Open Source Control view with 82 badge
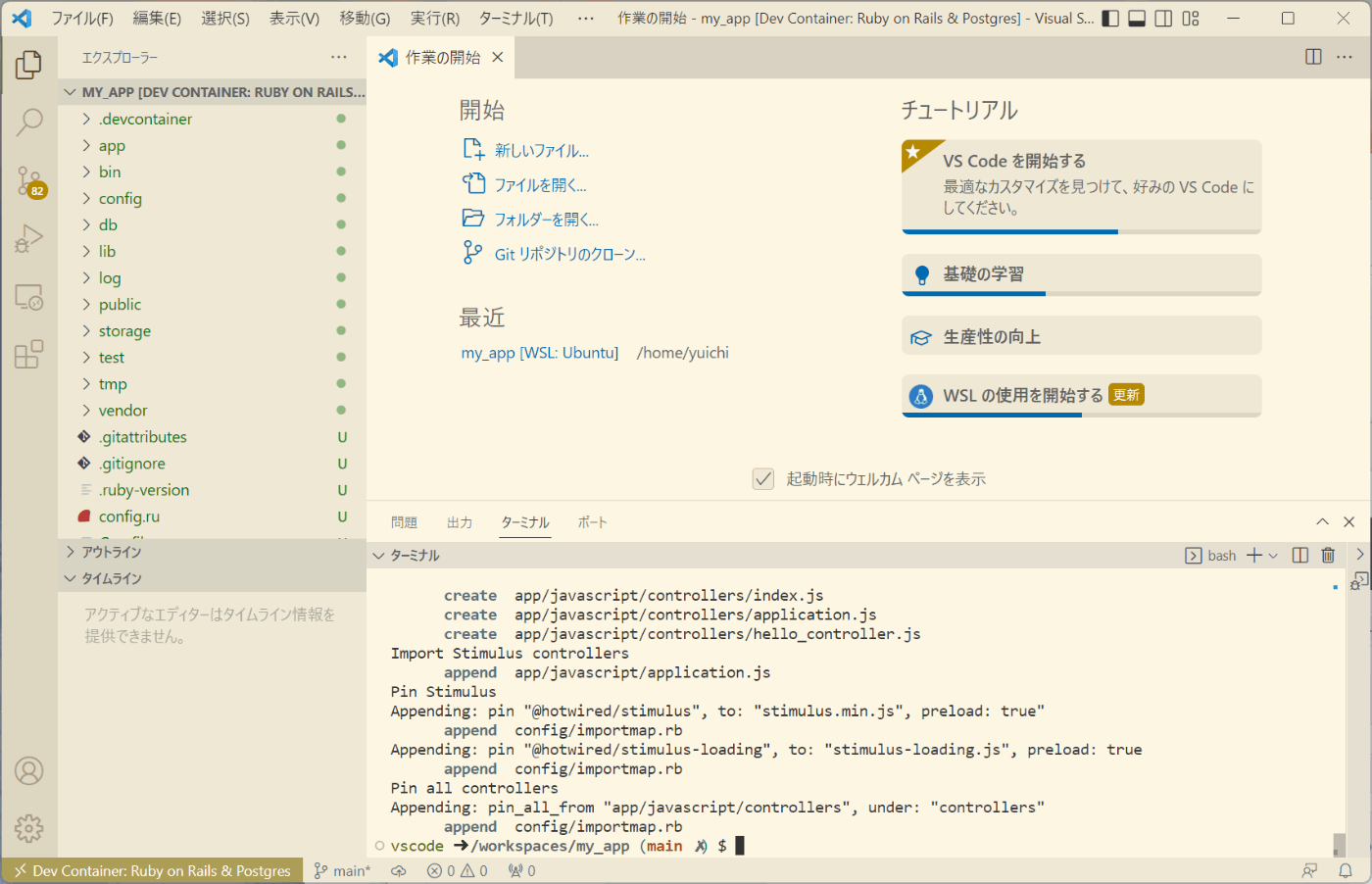Image resolution: width=1372 pixels, height=884 pixels. pyautogui.click(x=28, y=180)
